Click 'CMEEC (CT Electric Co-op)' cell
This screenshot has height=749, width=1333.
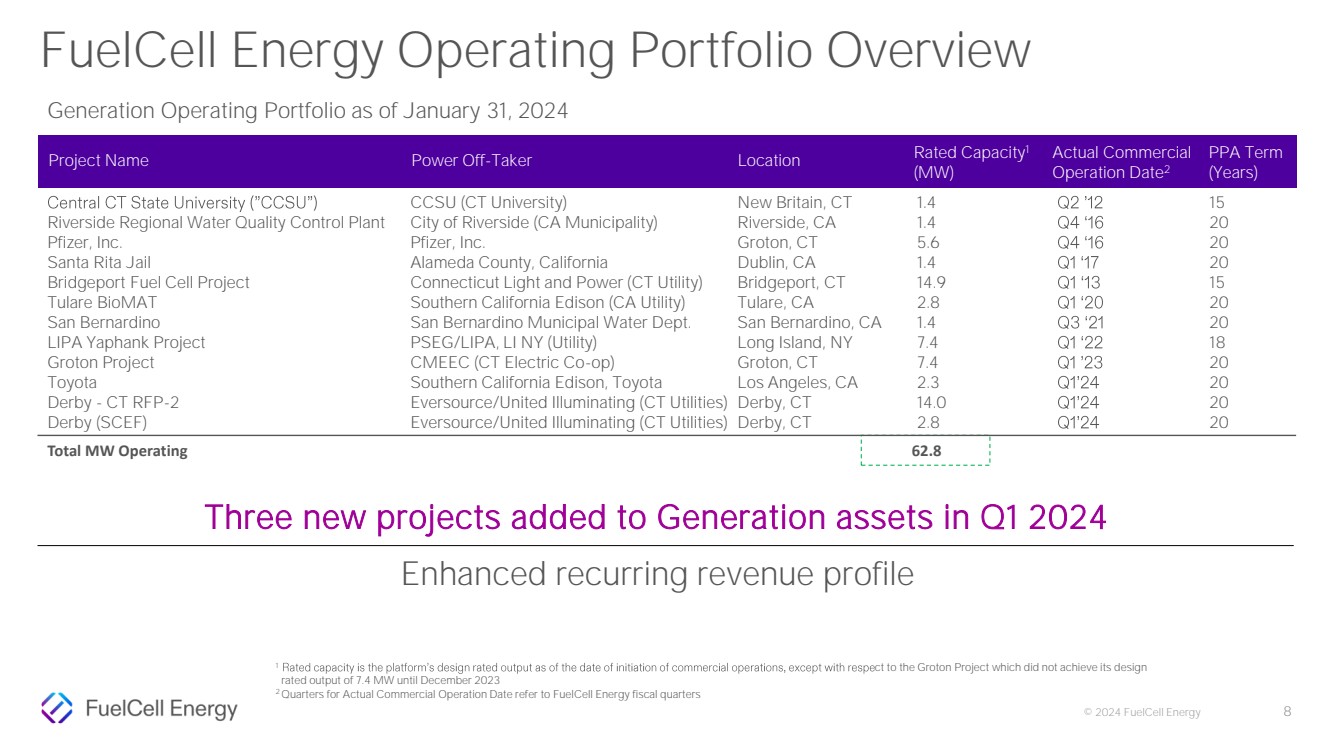tap(513, 363)
